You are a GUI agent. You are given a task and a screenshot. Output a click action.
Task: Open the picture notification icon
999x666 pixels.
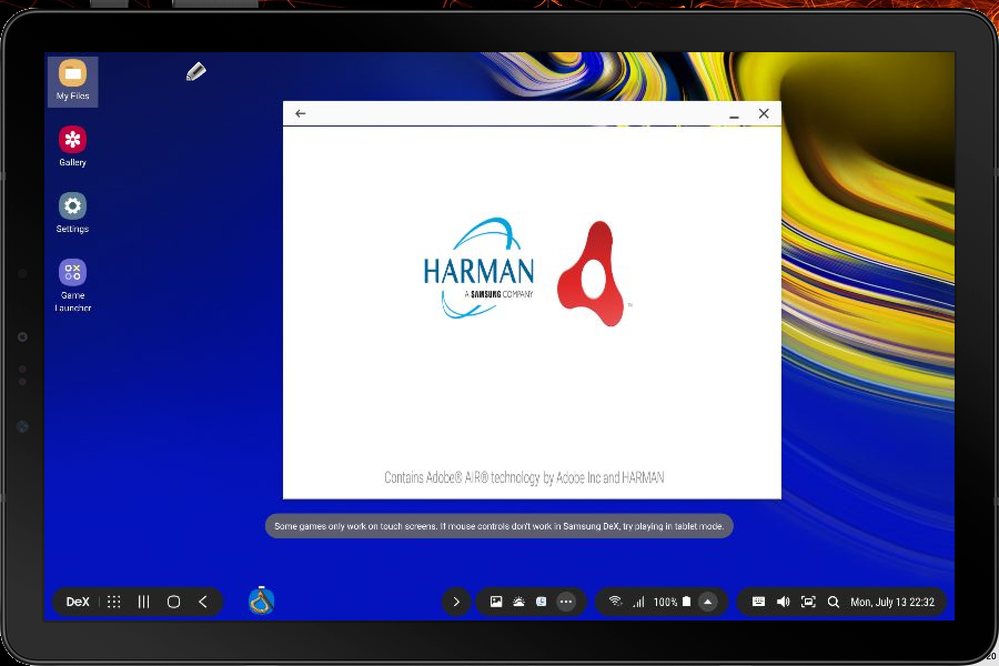click(496, 601)
